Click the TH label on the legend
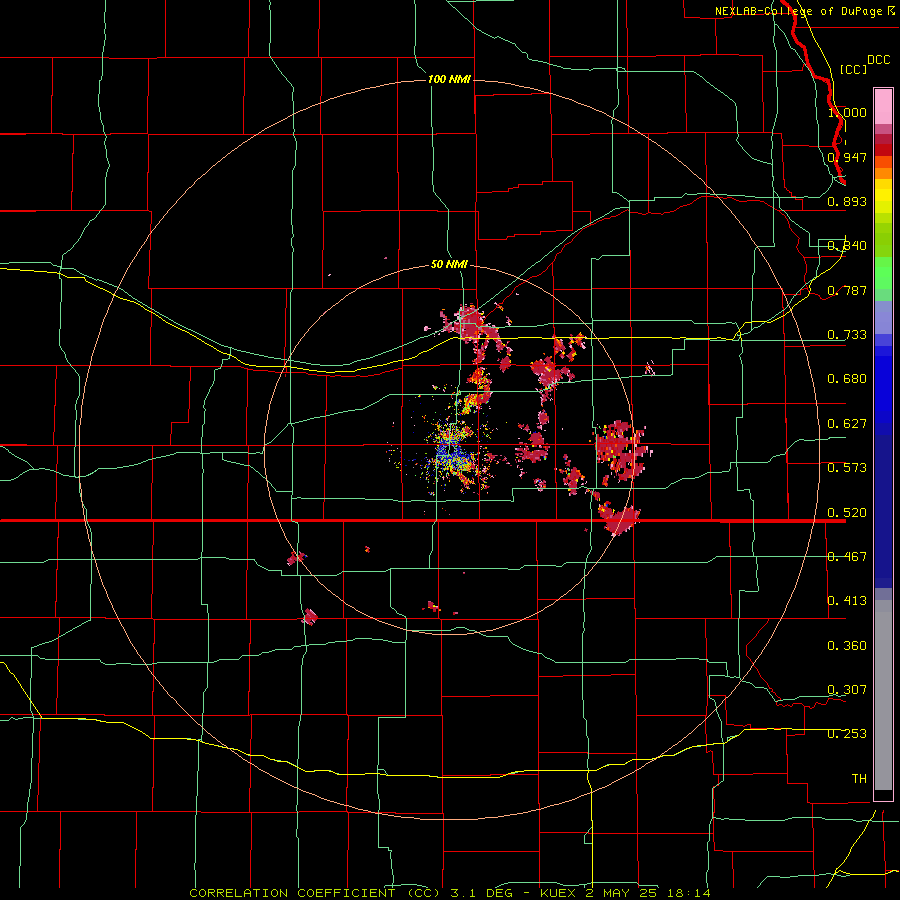This screenshot has width=900, height=900. tap(859, 779)
